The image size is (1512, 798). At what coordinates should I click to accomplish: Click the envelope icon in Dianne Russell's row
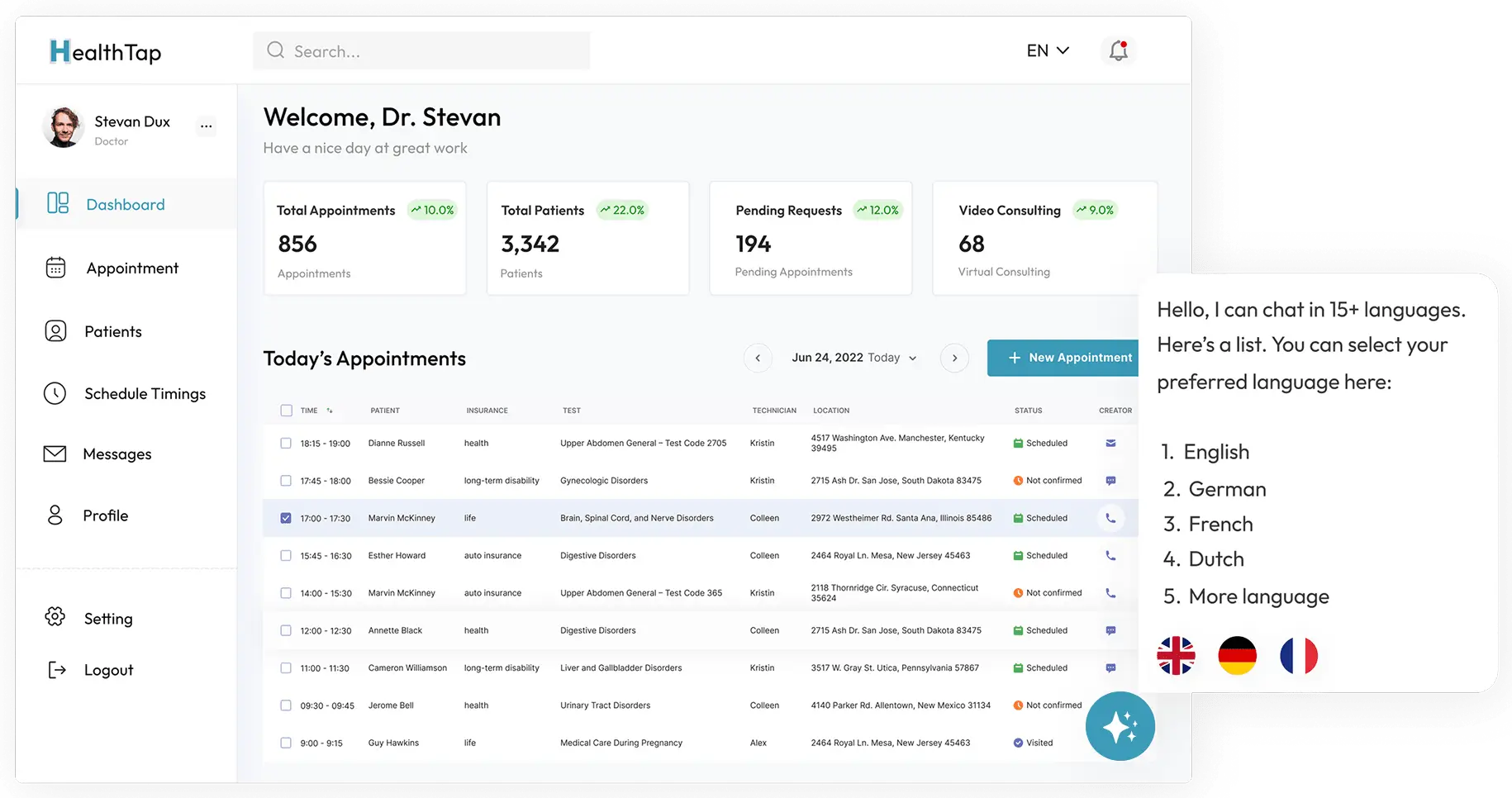click(1110, 444)
